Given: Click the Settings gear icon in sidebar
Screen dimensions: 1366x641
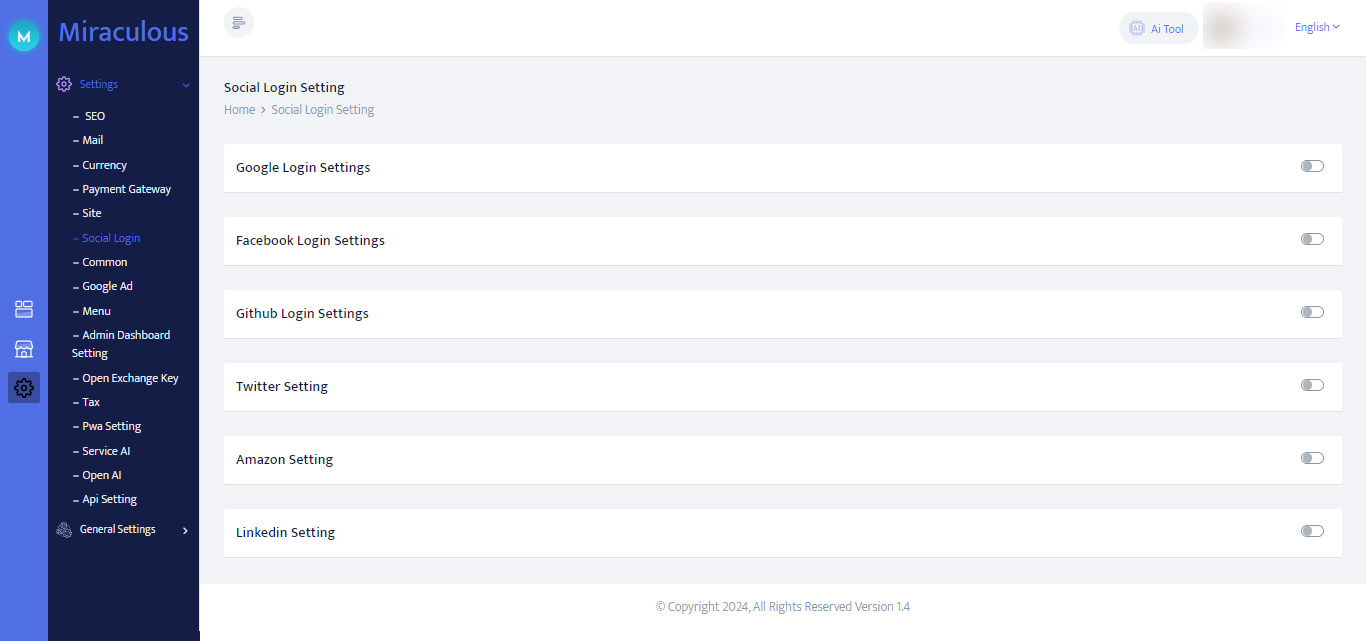Looking at the screenshot, I should tap(64, 84).
